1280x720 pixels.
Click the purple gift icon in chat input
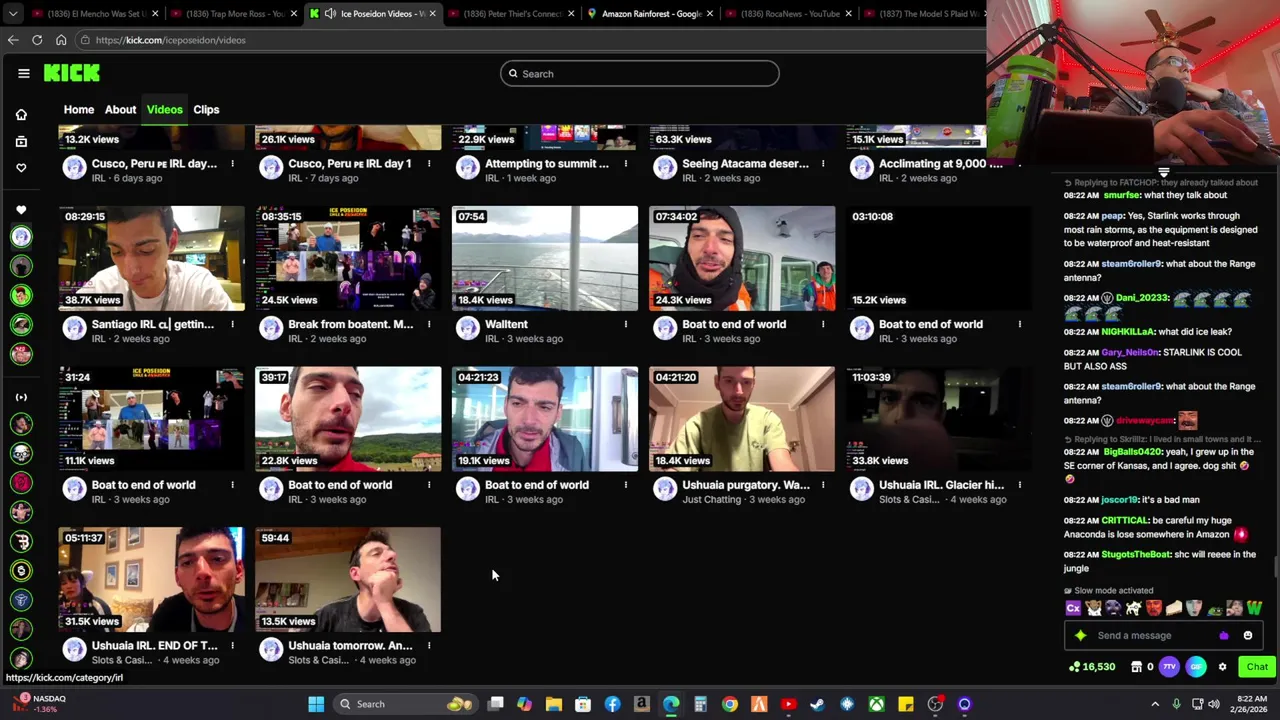pos(1224,635)
